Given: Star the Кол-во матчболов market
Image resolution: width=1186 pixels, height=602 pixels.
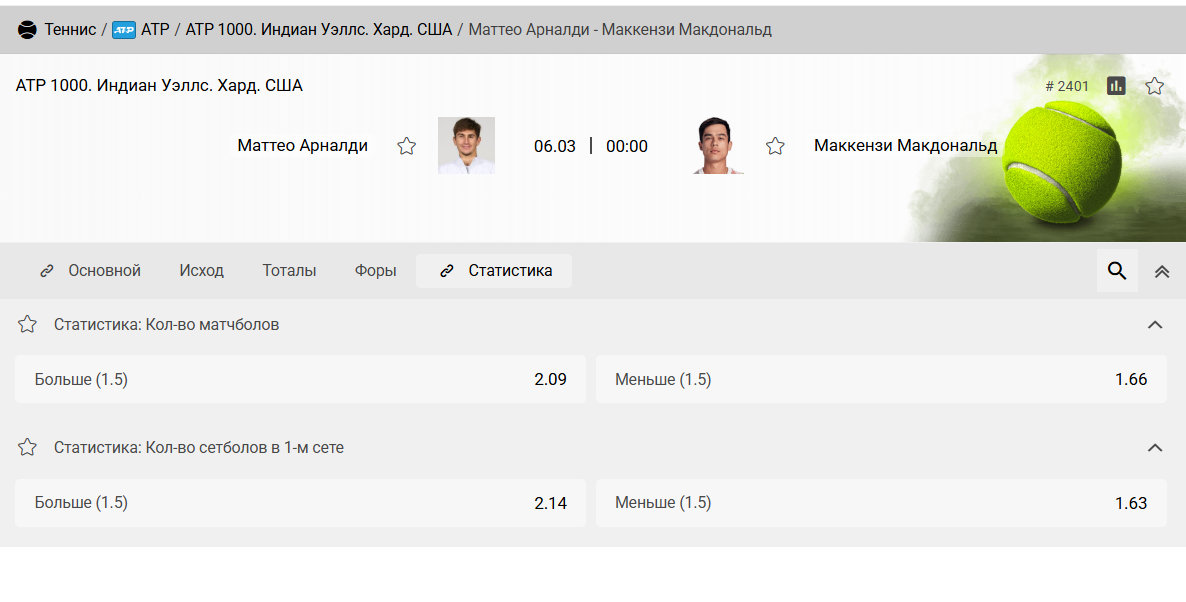Looking at the screenshot, I should point(28,324).
